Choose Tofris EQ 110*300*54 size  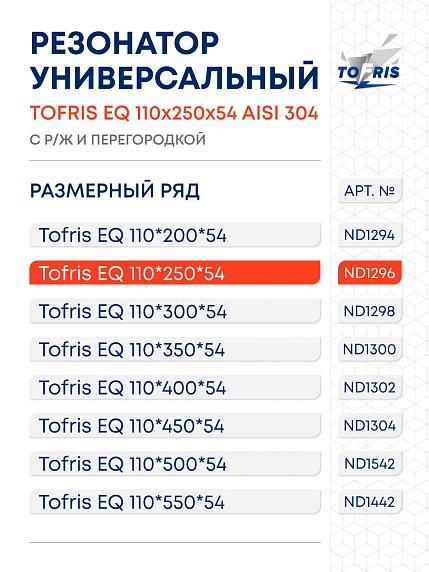click(x=175, y=311)
